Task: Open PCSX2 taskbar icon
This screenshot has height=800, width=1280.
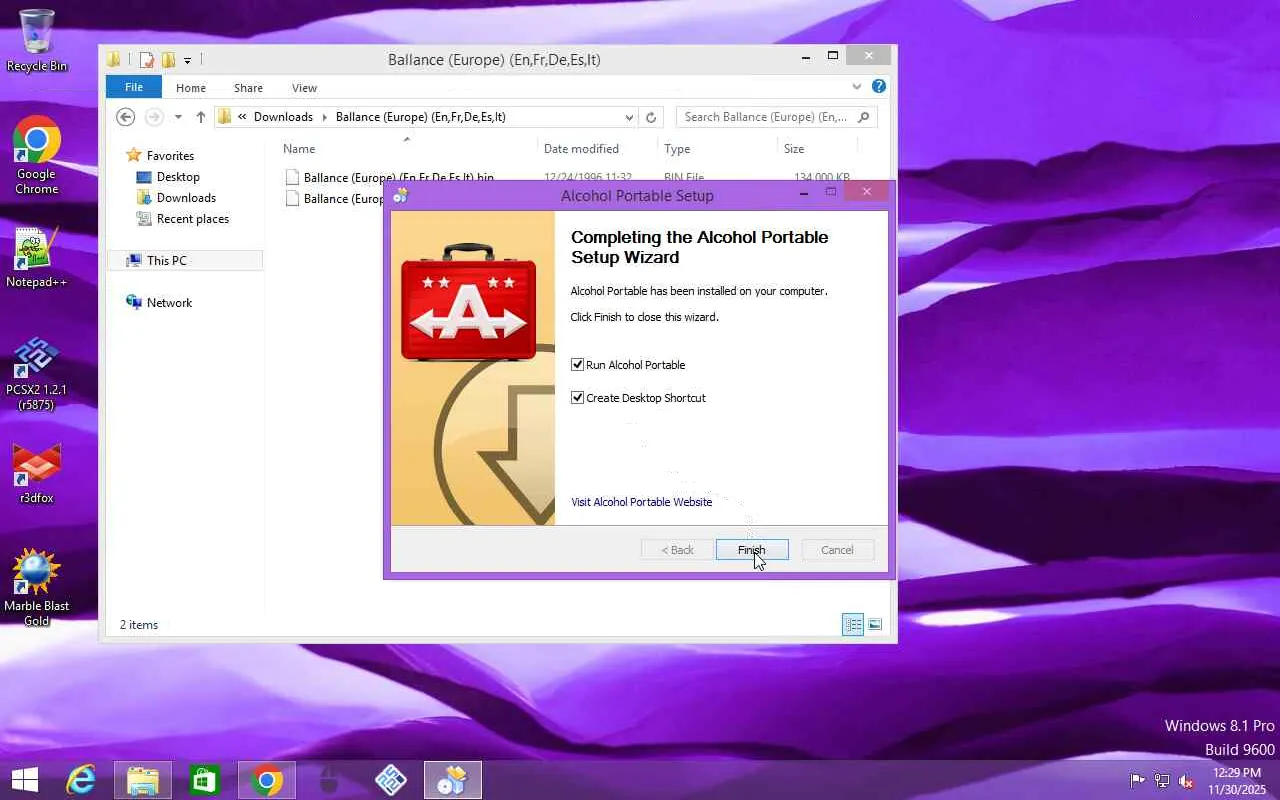Action: (391, 780)
